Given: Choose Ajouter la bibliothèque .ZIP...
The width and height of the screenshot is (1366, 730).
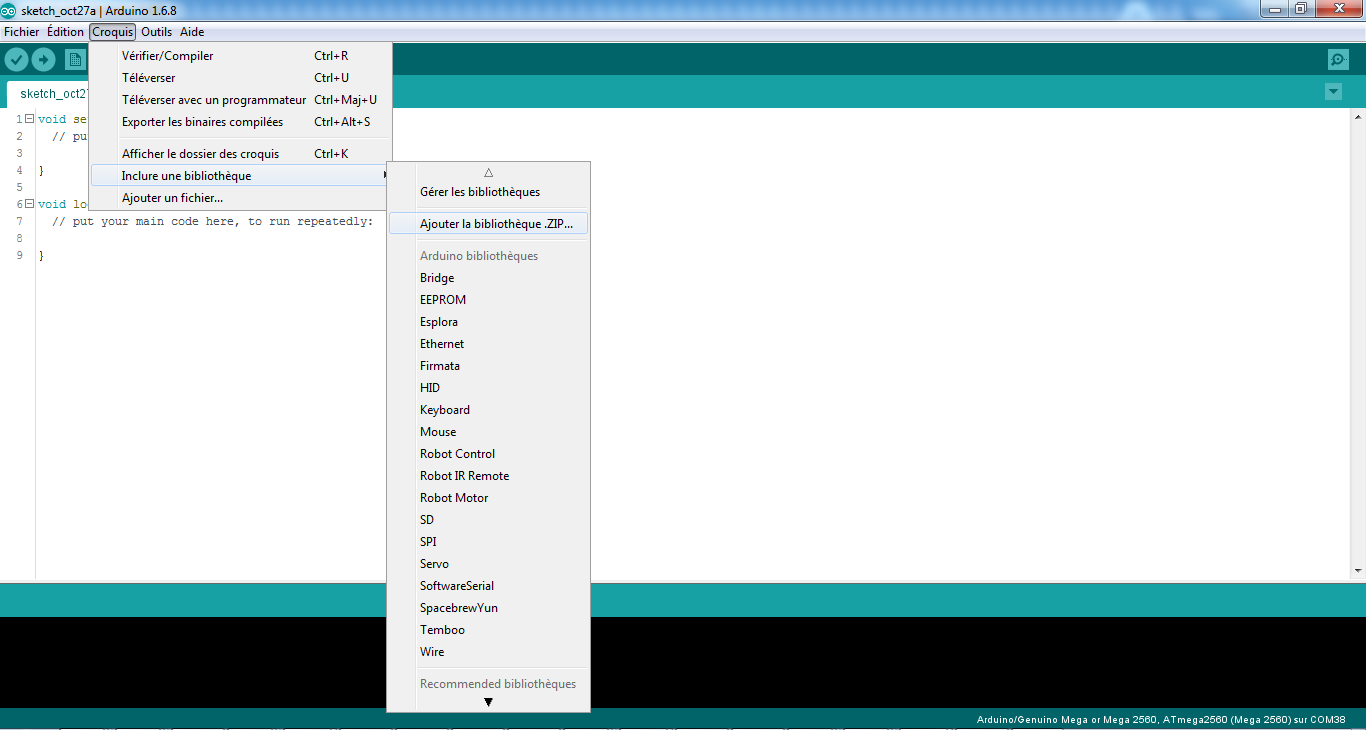Looking at the screenshot, I should click(x=488, y=224).
